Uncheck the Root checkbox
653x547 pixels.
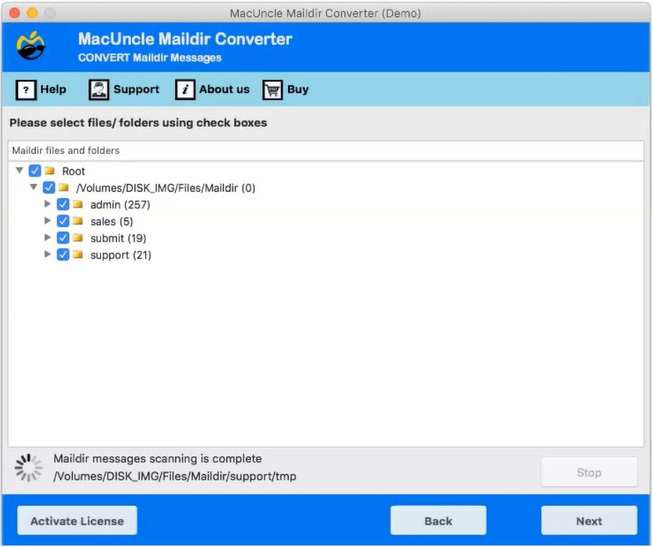pos(35,171)
